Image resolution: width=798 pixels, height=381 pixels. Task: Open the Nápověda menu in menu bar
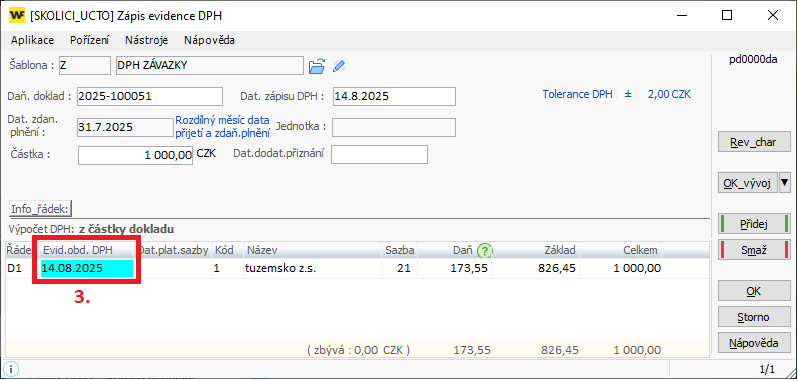pyautogui.click(x=209, y=40)
